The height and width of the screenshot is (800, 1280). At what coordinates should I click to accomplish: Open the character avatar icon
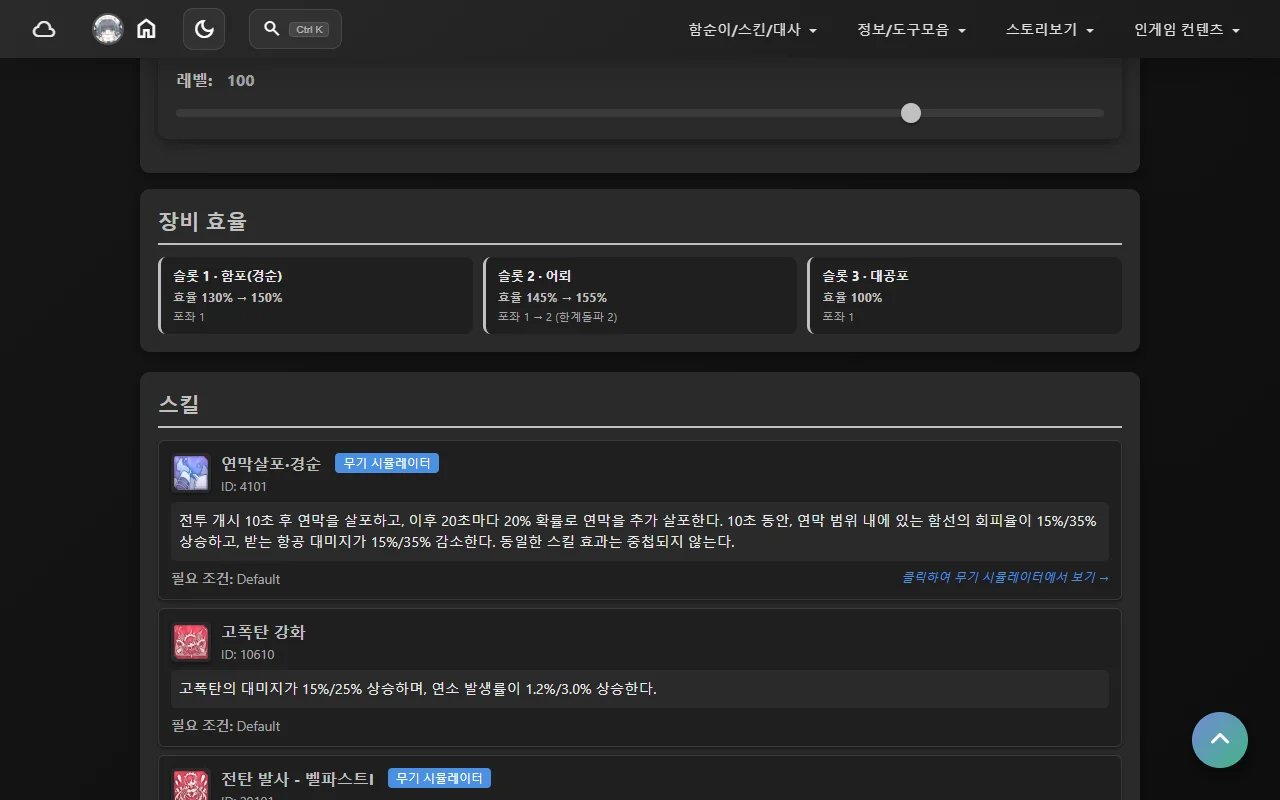tap(108, 29)
